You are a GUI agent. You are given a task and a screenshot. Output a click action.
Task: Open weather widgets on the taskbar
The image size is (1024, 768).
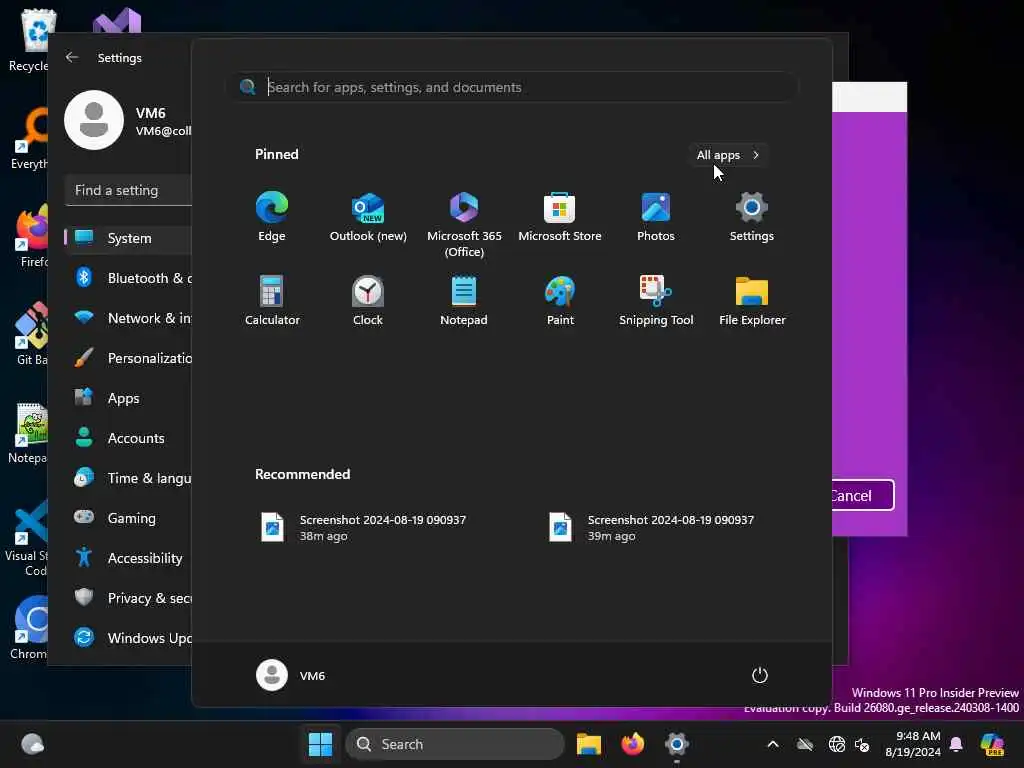click(32, 744)
